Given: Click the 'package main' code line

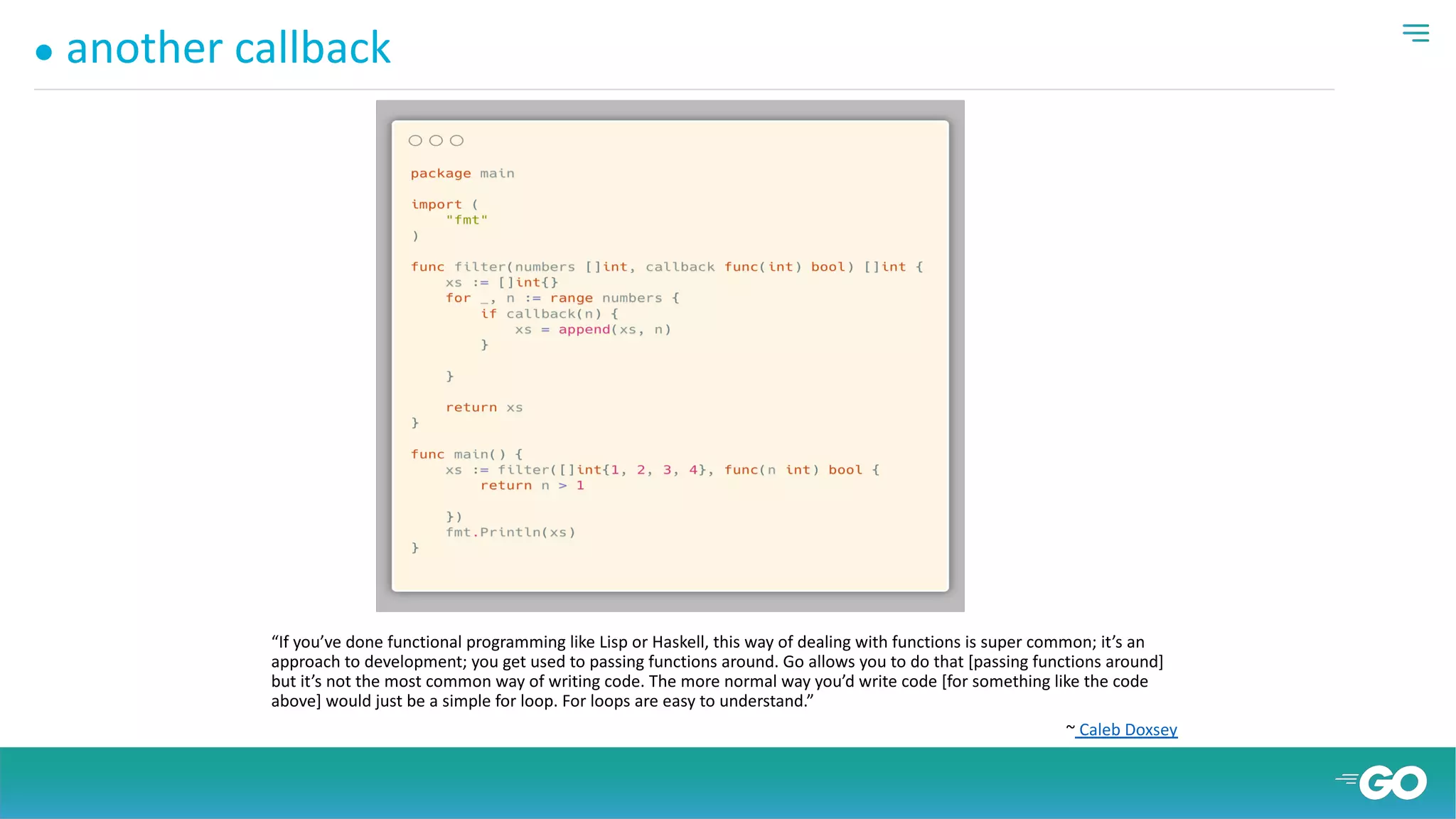Looking at the screenshot, I should (462, 173).
